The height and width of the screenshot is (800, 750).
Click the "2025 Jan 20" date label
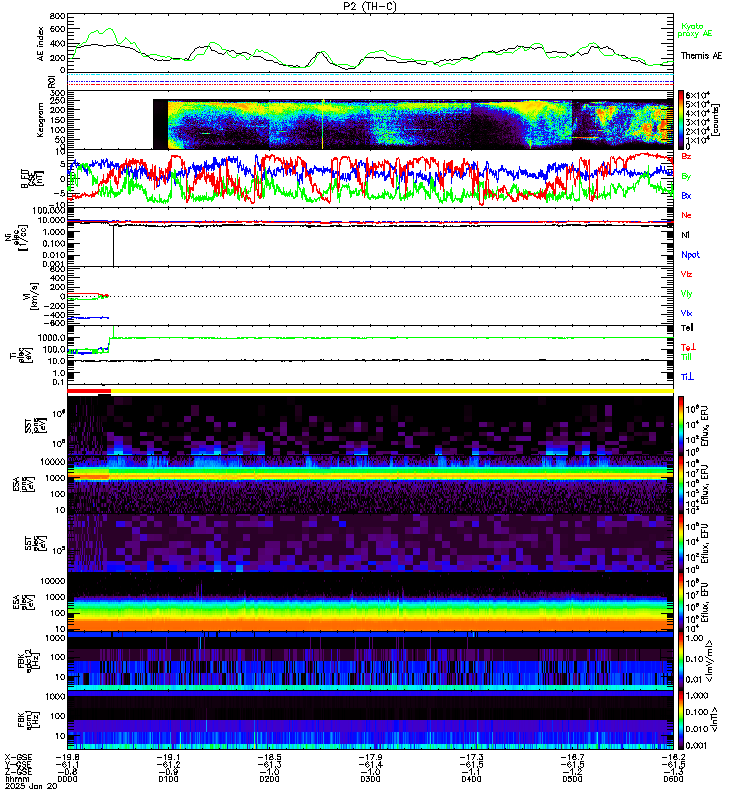click(x=31, y=786)
